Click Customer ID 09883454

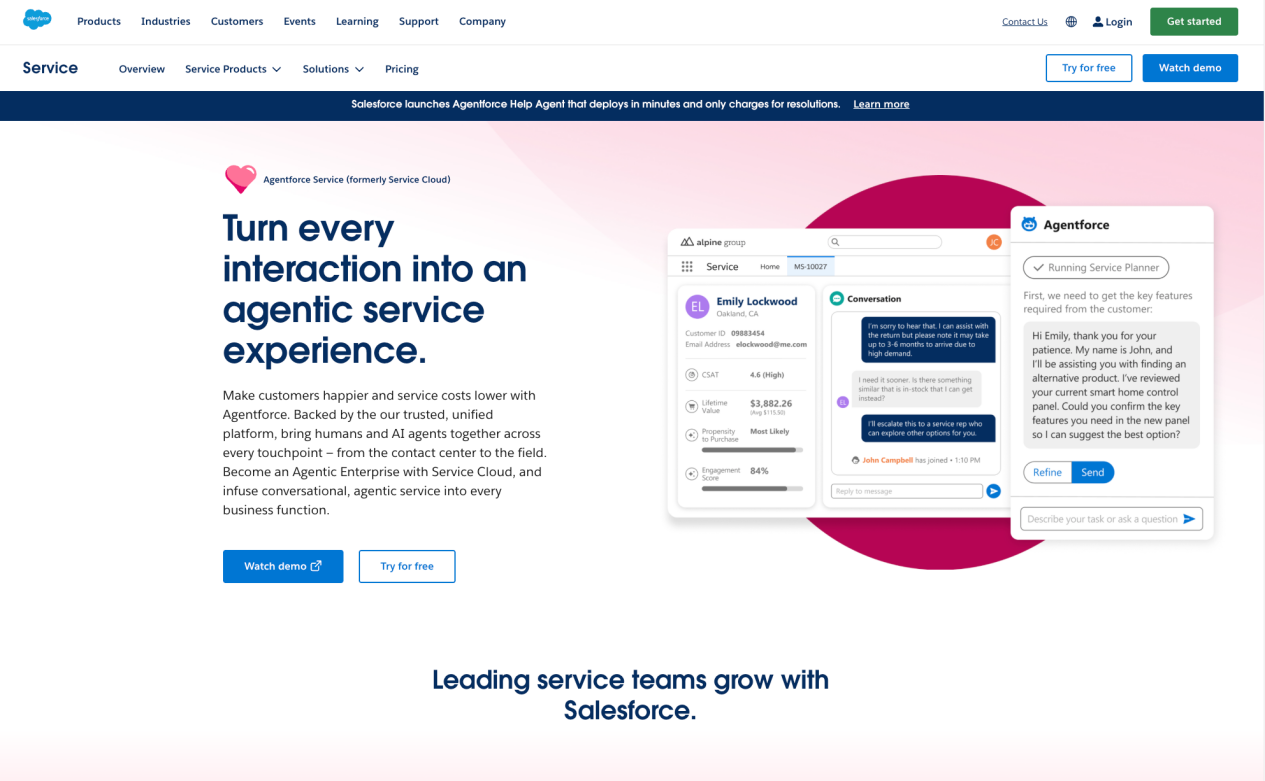[x=725, y=333]
